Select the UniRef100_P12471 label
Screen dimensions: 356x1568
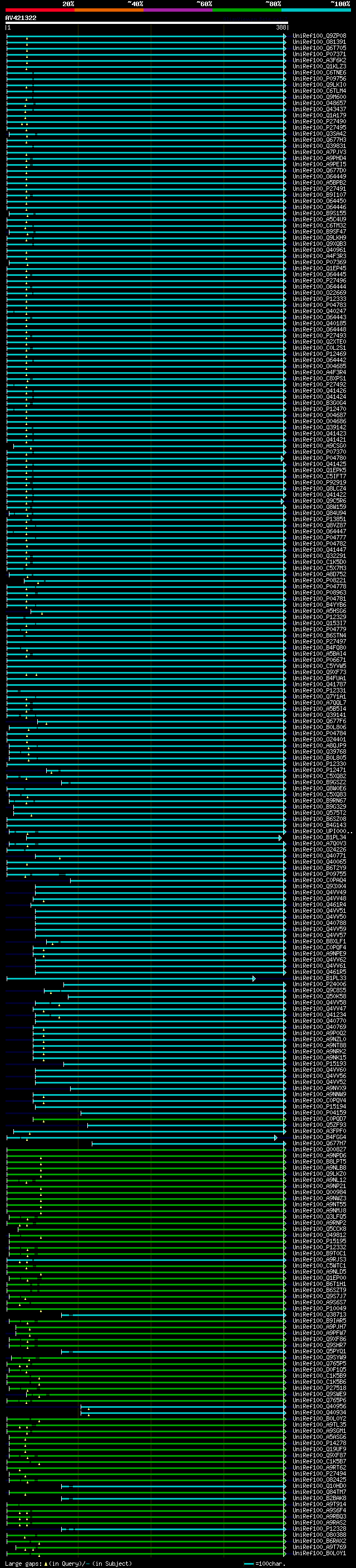pyautogui.click(x=319, y=770)
